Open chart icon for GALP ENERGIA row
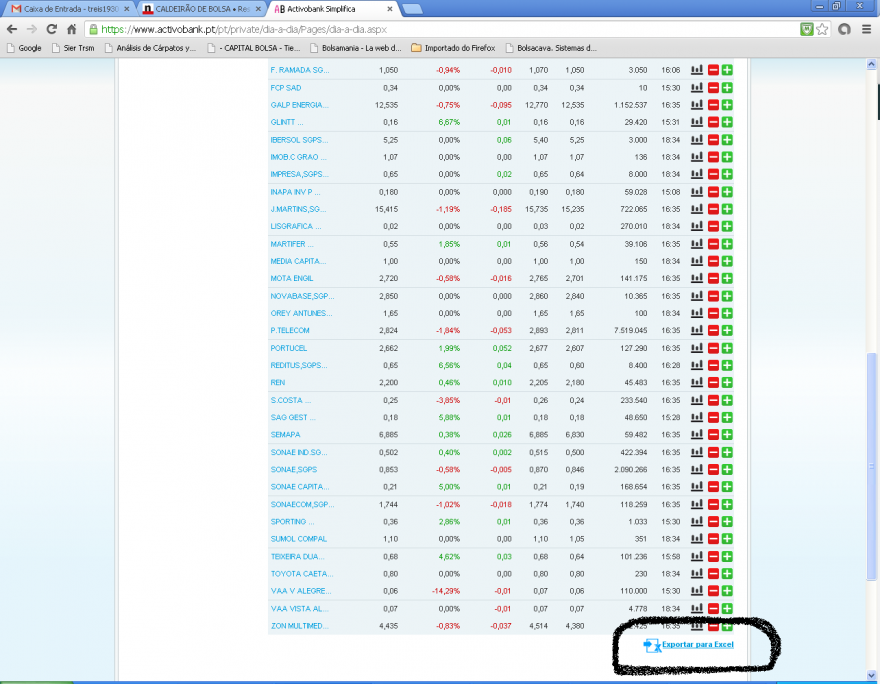 [x=696, y=105]
